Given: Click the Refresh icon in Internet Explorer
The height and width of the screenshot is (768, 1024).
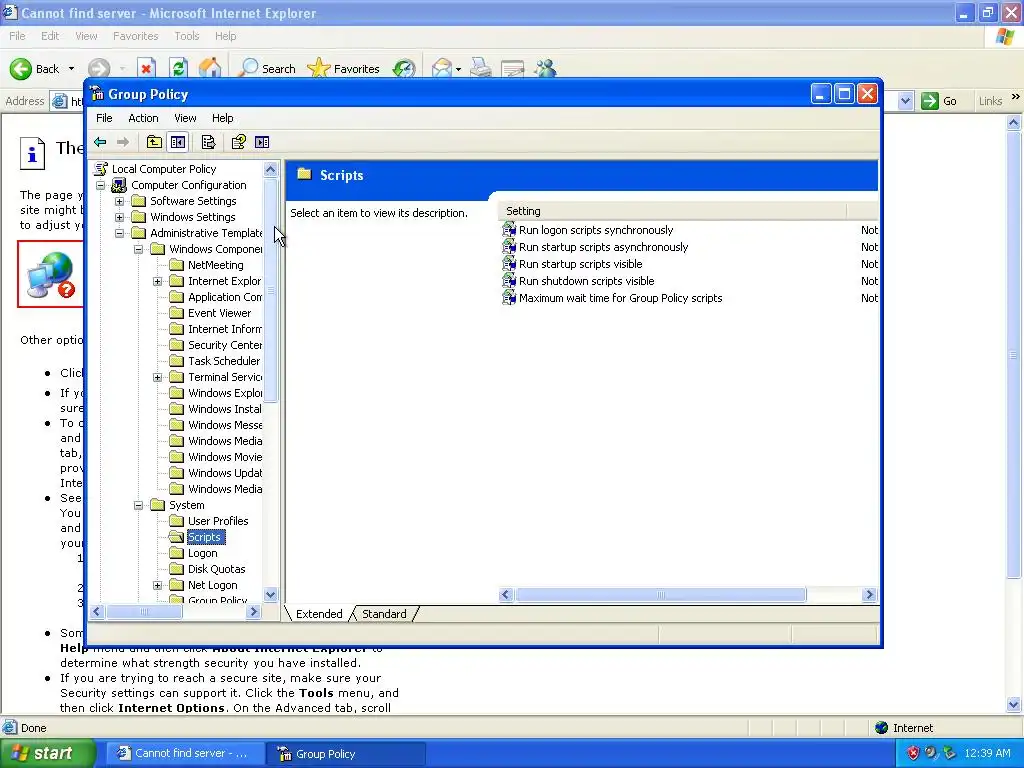Looking at the screenshot, I should click(x=178, y=69).
